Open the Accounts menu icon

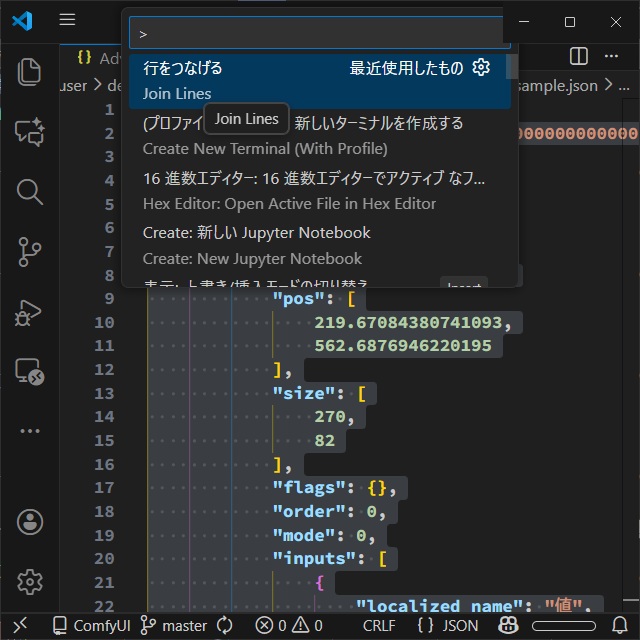(30, 521)
